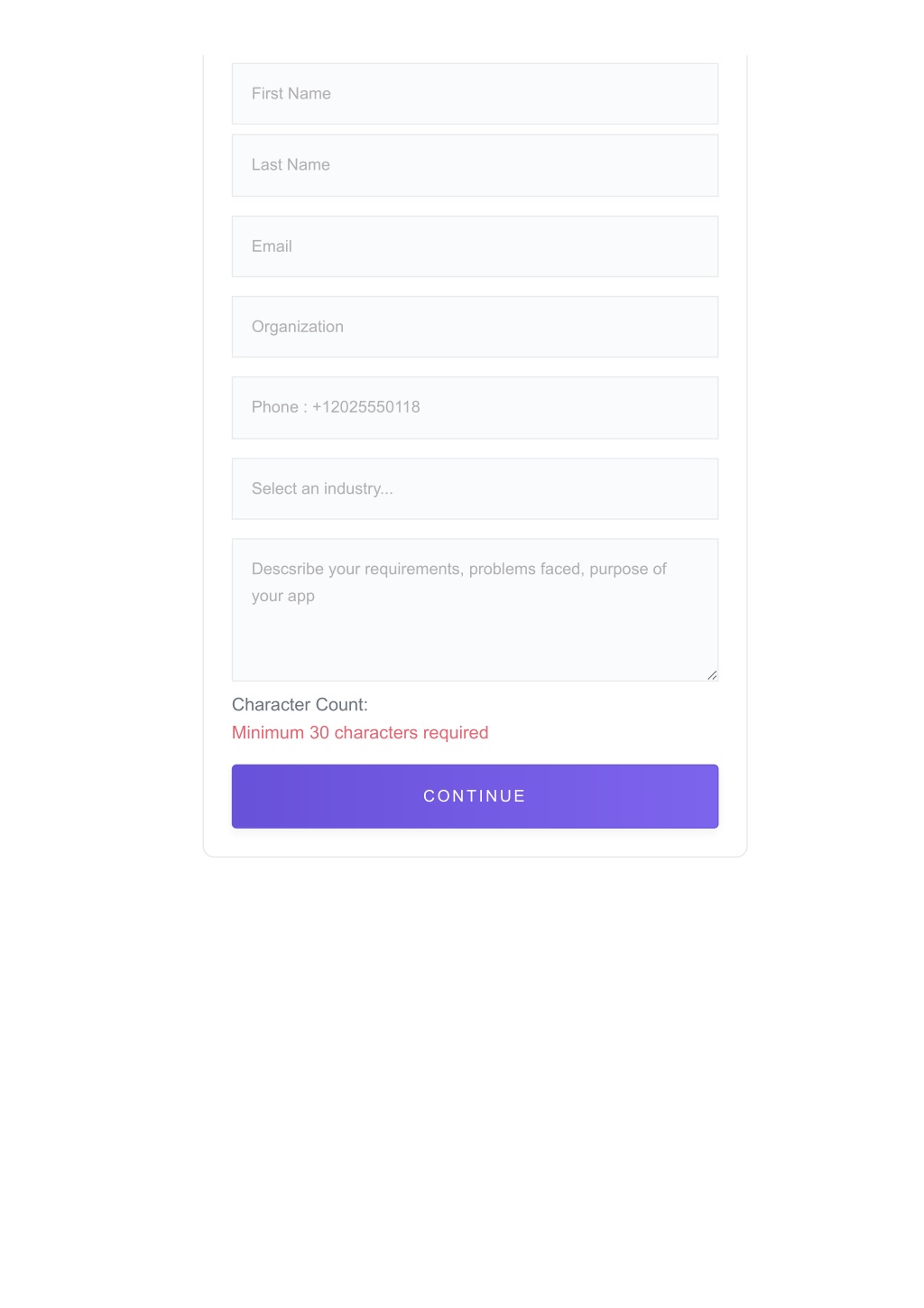
Task: Expand the industry selection combo box
Action: click(475, 488)
